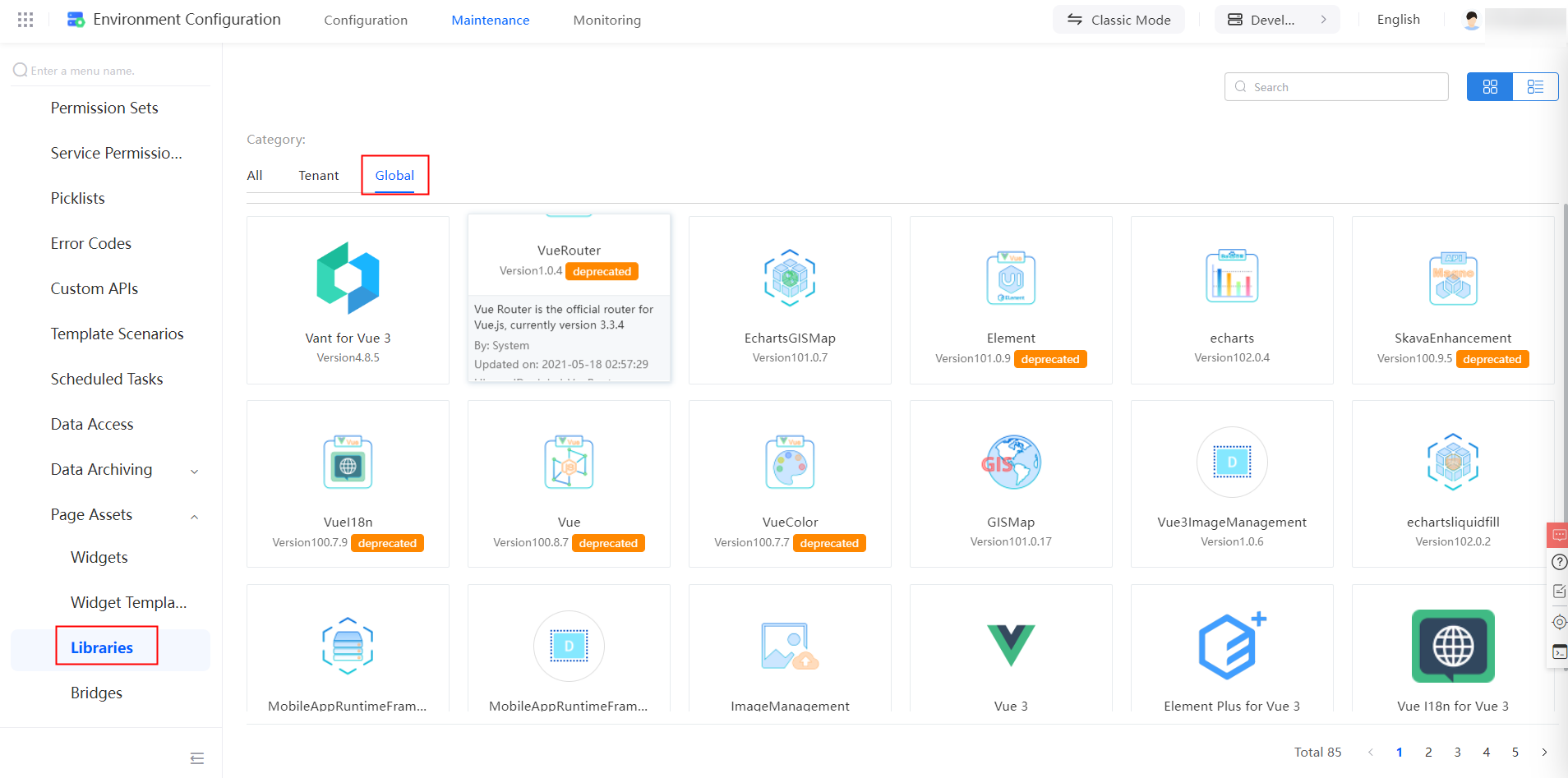Go to page 3
The height and width of the screenshot is (778, 1568).
[x=1457, y=752]
